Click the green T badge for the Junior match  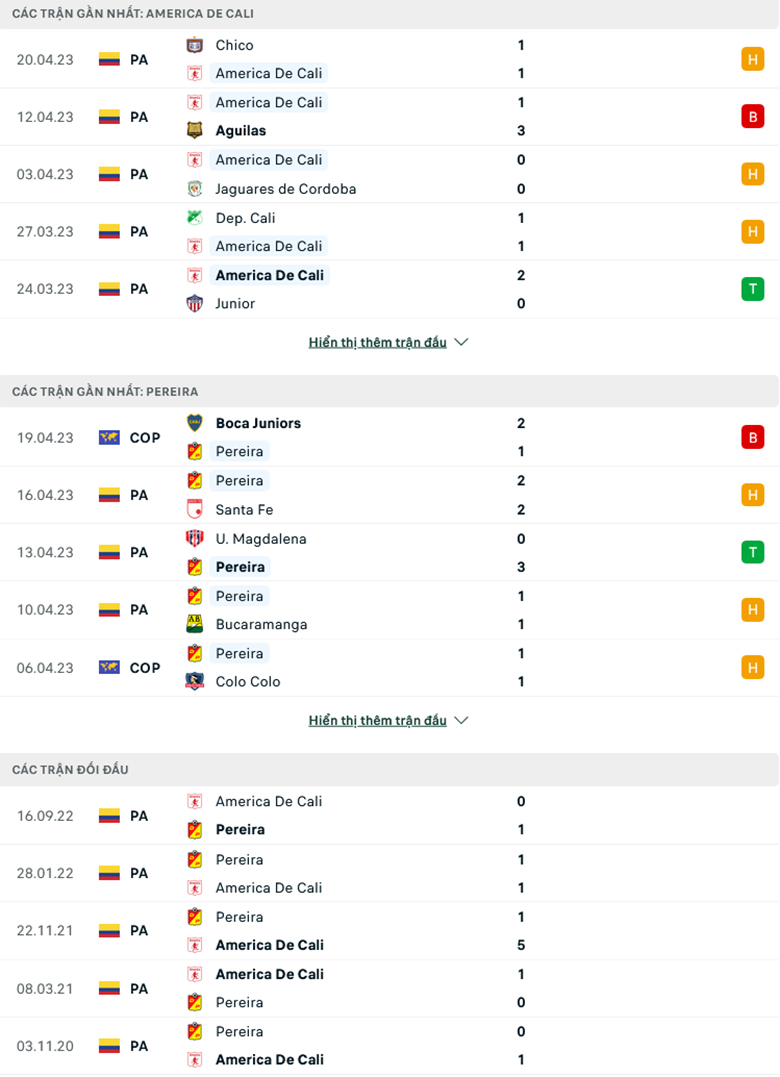[752, 289]
